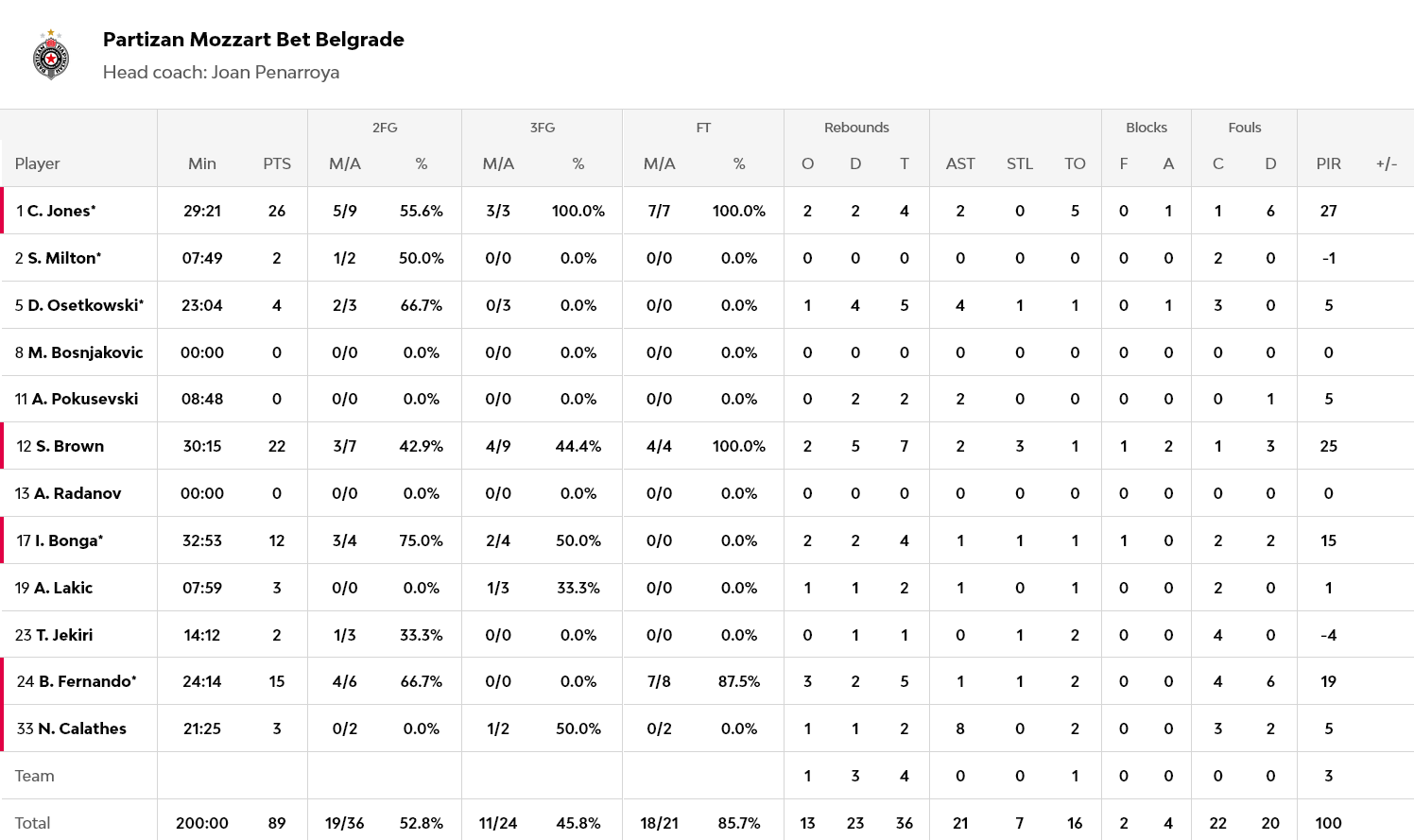Select the Player column header
This screenshot has width=1414, height=840.
coord(38,163)
